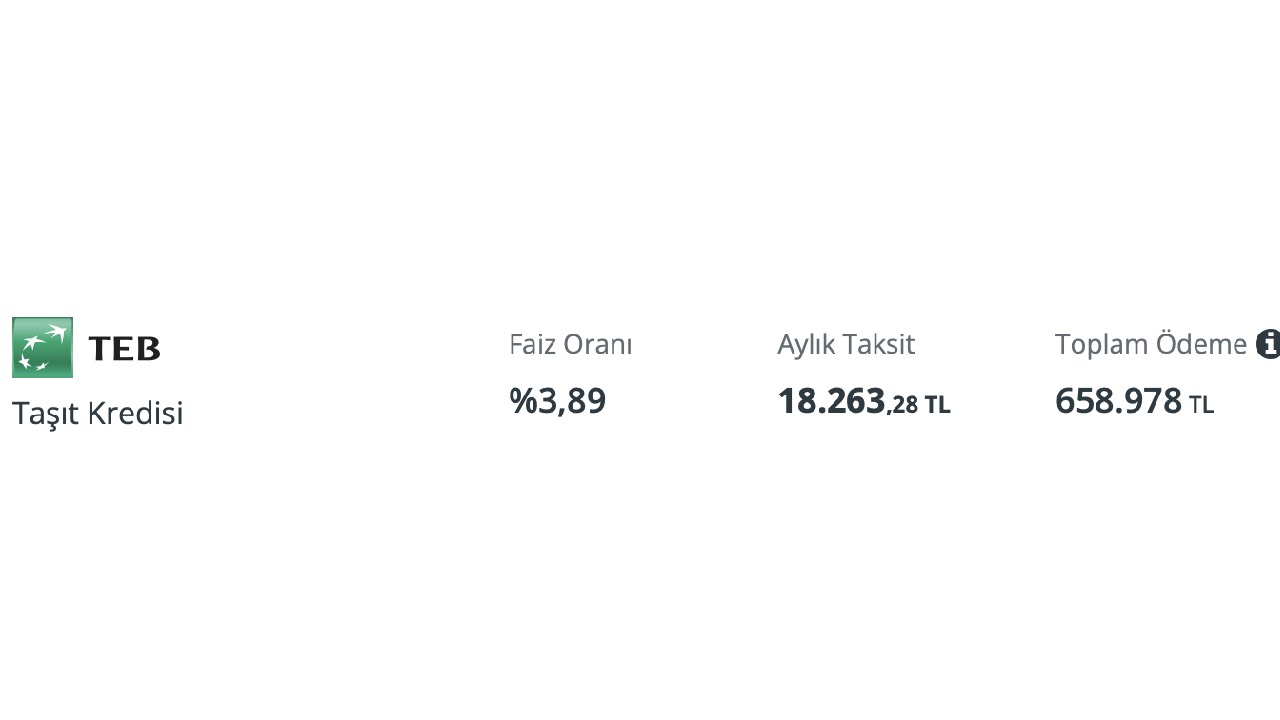Click the TL unit after the total payment
Image resolution: width=1280 pixels, height=720 pixels.
pyautogui.click(x=1201, y=405)
